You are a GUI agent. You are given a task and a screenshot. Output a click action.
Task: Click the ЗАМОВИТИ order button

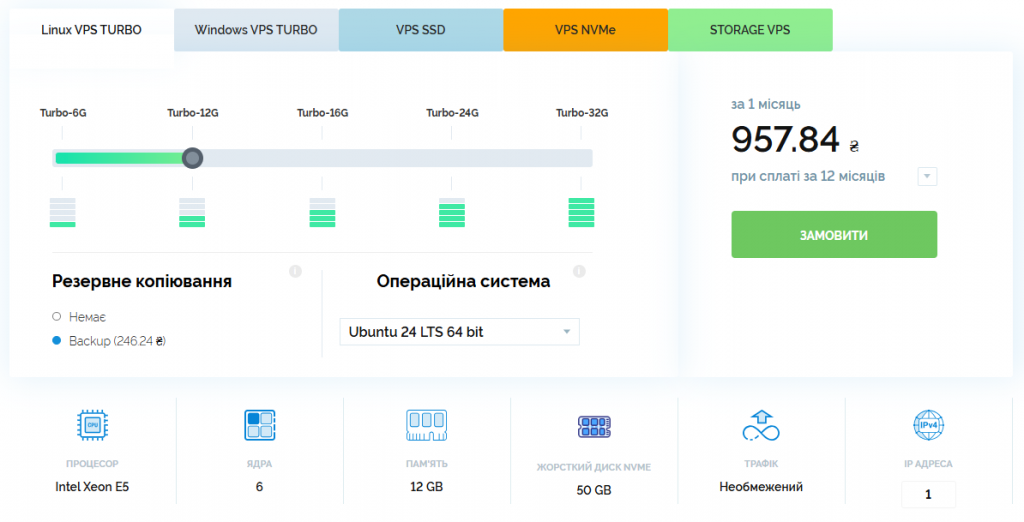pyautogui.click(x=834, y=235)
